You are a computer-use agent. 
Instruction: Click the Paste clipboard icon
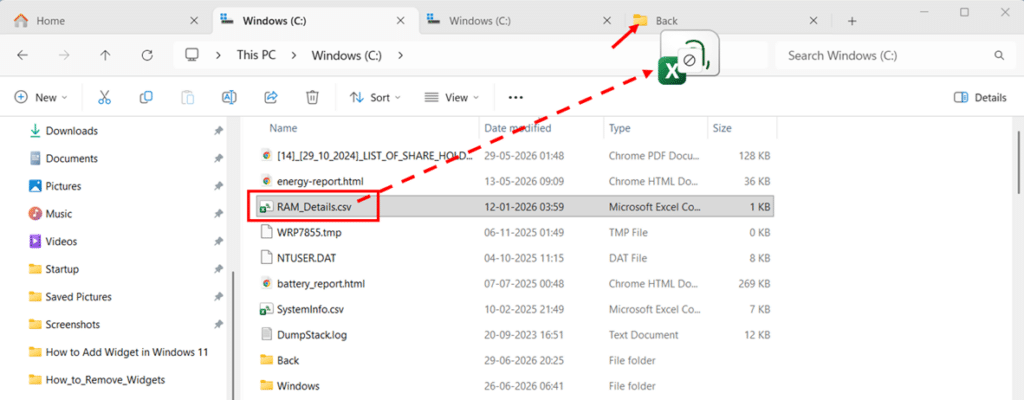[x=187, y=97]
